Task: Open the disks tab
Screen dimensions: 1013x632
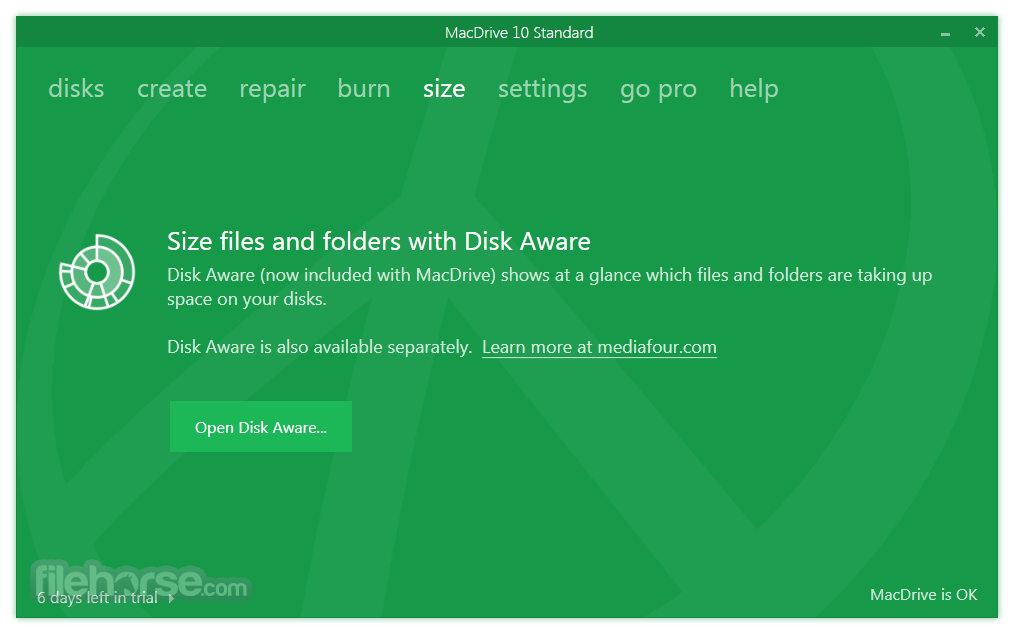Action: (x=76, y=89)
